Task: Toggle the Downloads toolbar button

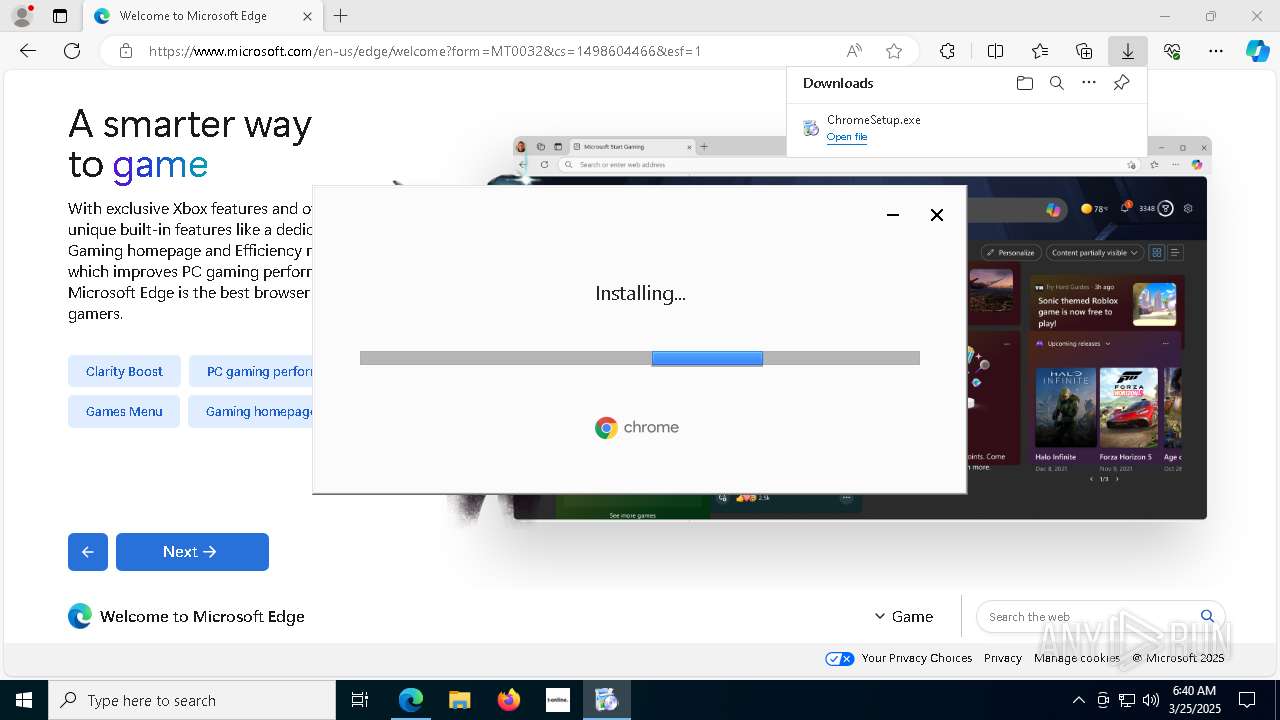Action: (x=1128, y=51)
